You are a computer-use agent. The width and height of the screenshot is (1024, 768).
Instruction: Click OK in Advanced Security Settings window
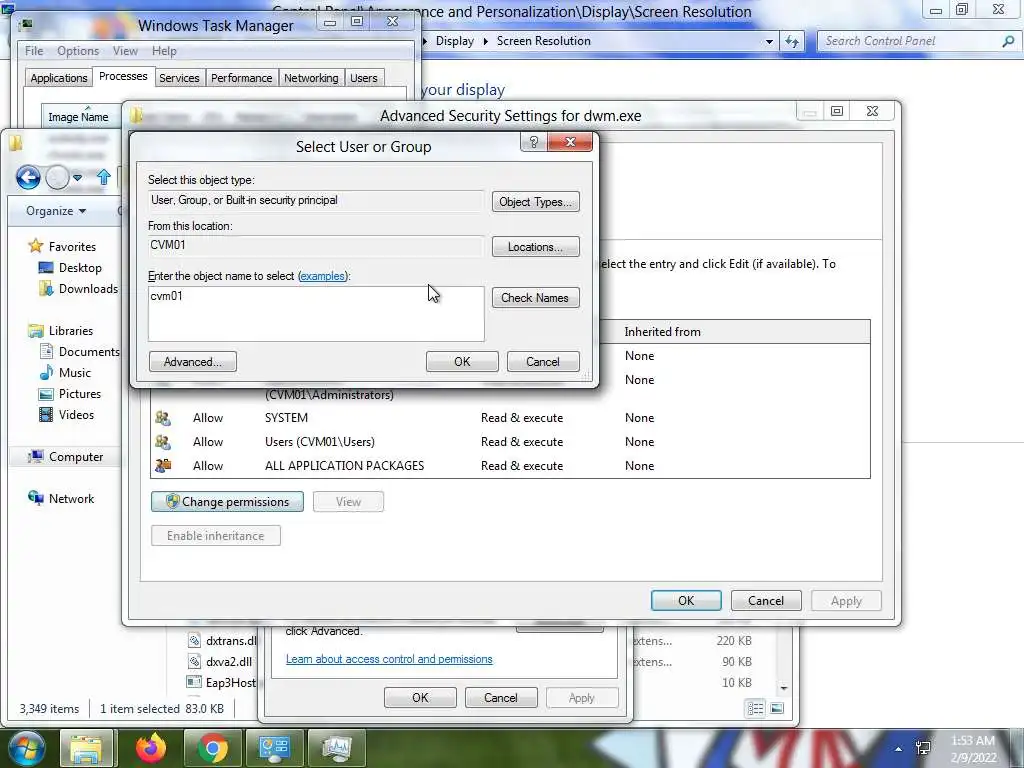[x=686, y=601]
